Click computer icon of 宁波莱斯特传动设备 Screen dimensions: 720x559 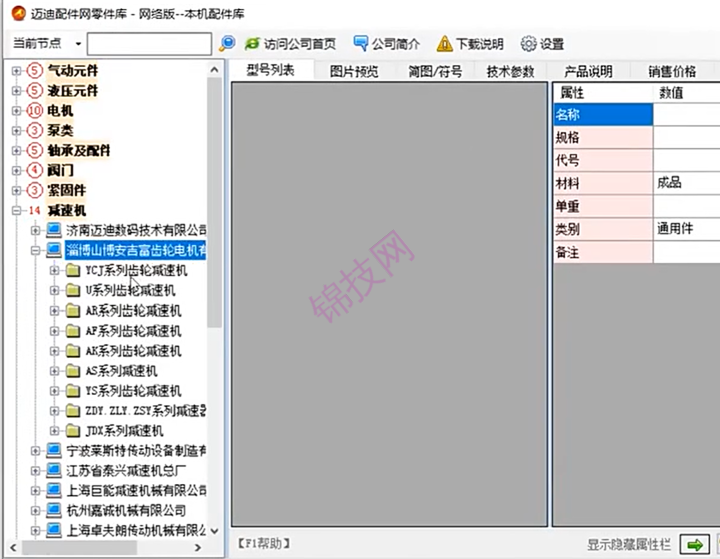click(54, 451)
